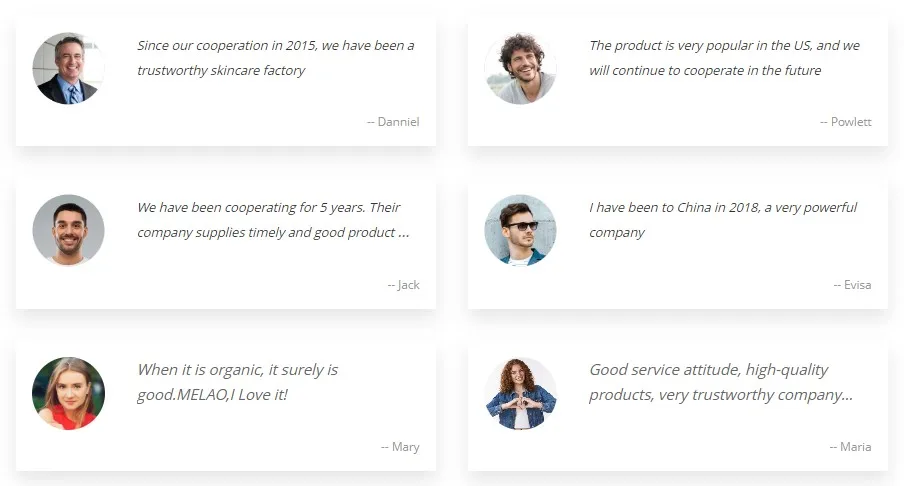The width and height of the screenshot is (904, 486).
Task: Expand the ellipsis after 'timely and good product'
Action: point(404,234)
